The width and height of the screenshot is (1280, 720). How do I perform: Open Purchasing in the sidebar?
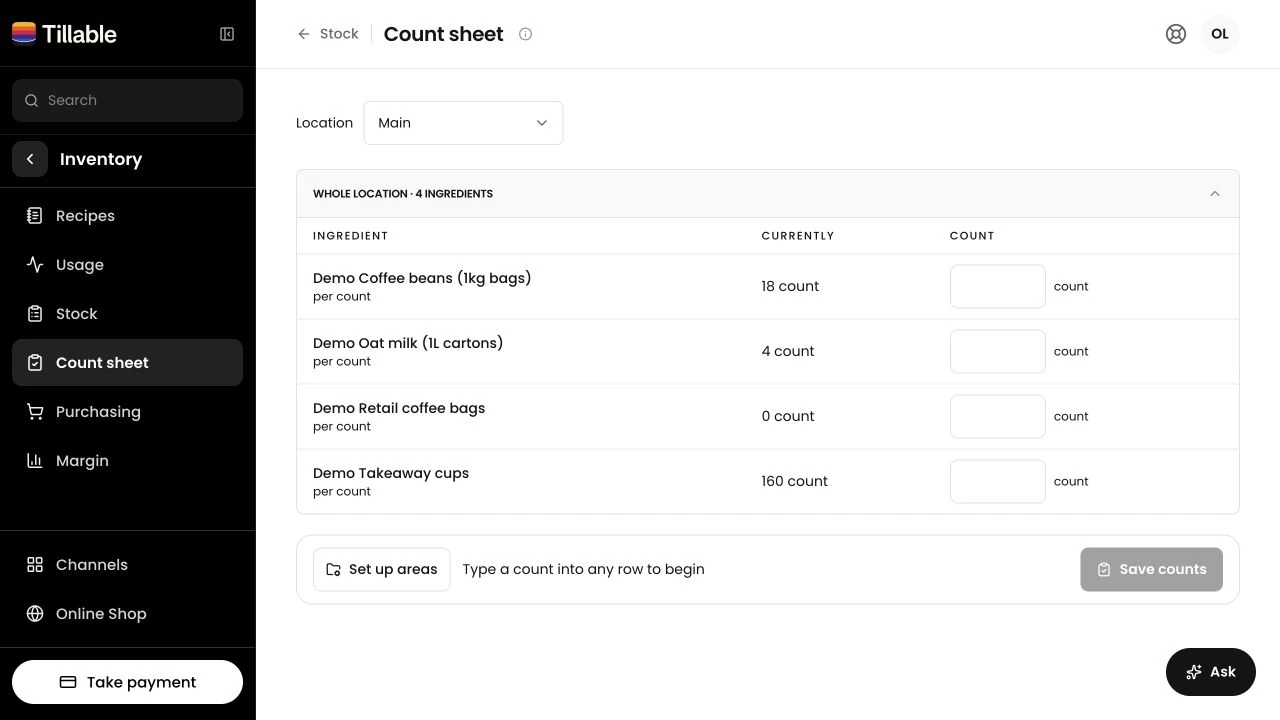[127, 412]
